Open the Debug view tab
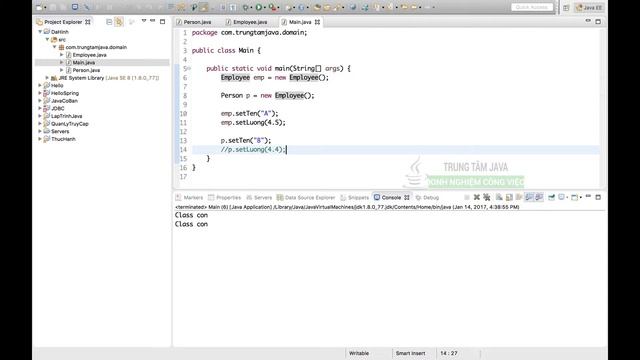Viewport: 640px width, 360px height. point(427,198)
